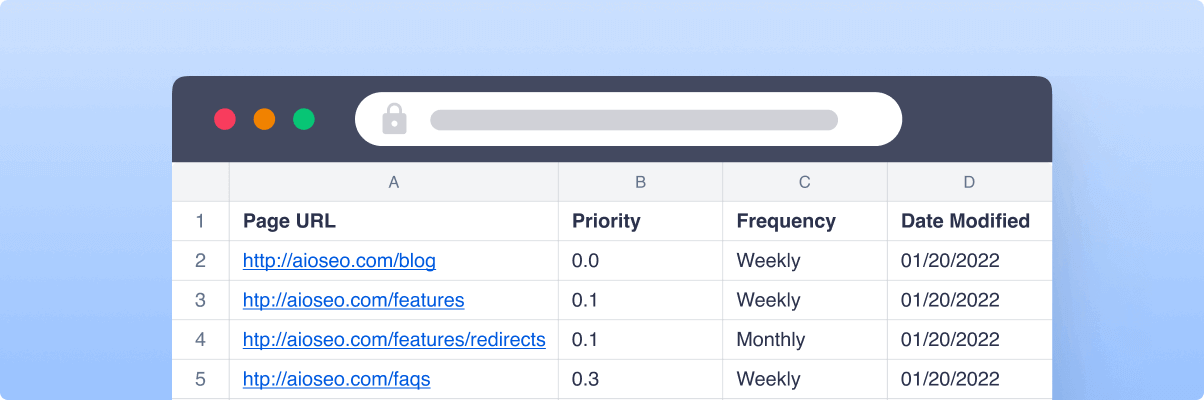Select column B header
This screenshot has width=1204, height=400.
point(640,182)
